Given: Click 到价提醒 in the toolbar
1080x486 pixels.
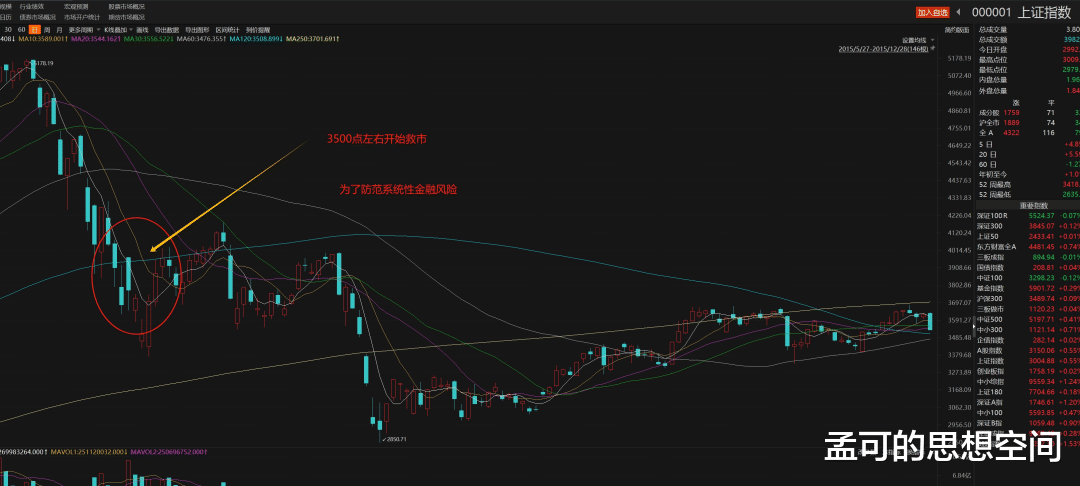Looking at the screenshot, I should (258, 30).
